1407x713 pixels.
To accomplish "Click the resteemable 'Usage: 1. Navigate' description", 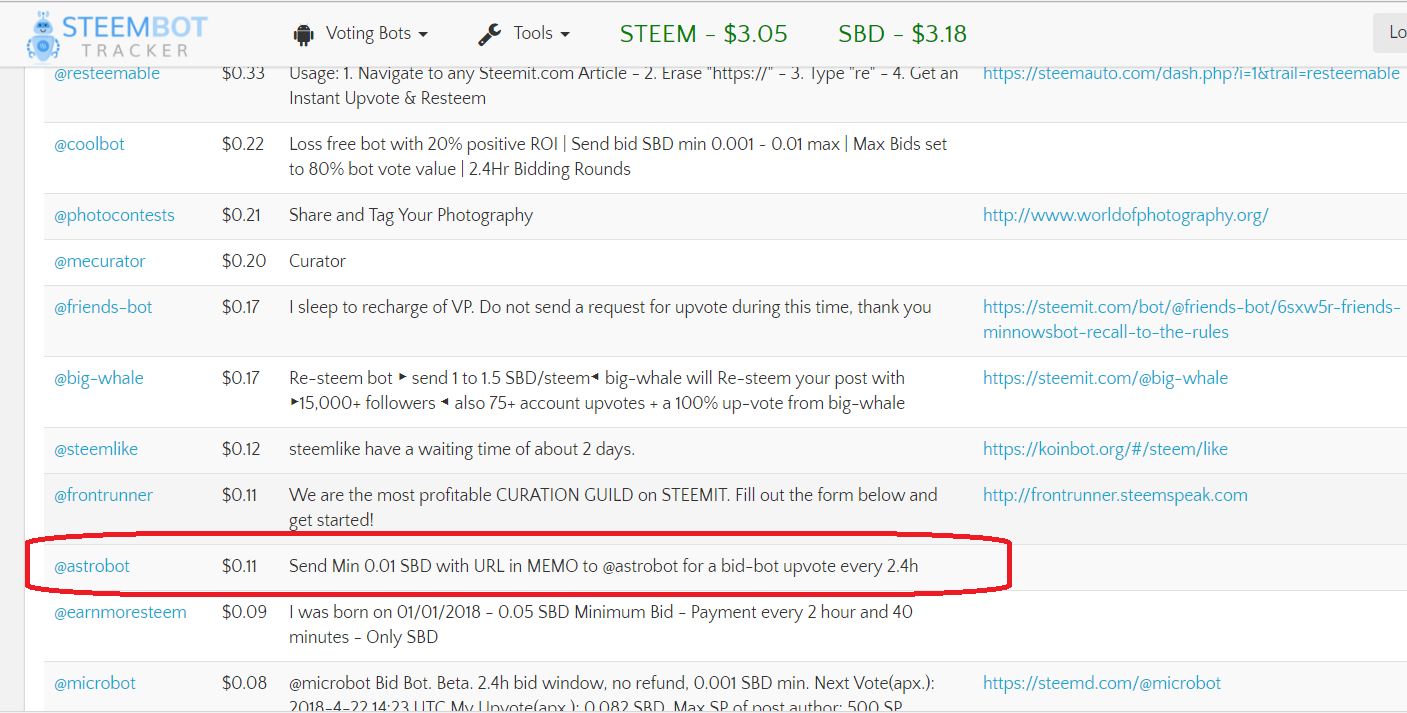I will 623,85.
